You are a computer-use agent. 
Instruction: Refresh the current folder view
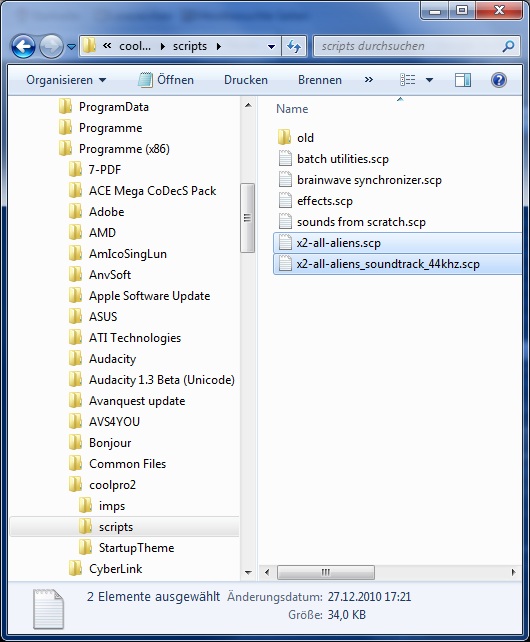(x=294, y=46)
